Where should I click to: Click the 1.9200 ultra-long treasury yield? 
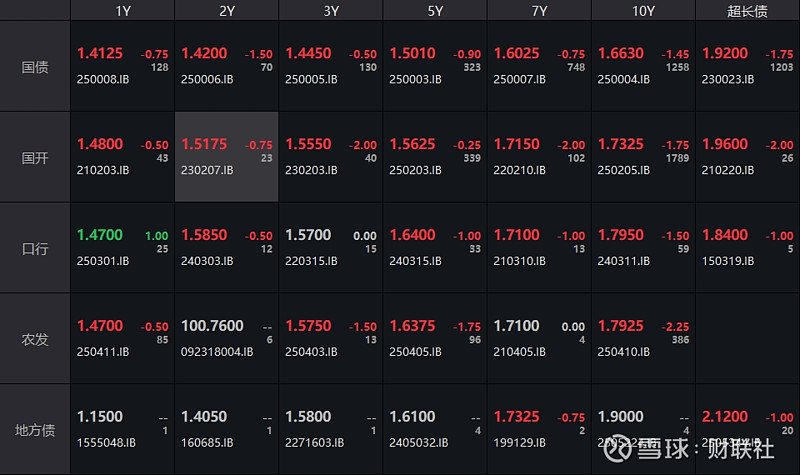[725, 53]
